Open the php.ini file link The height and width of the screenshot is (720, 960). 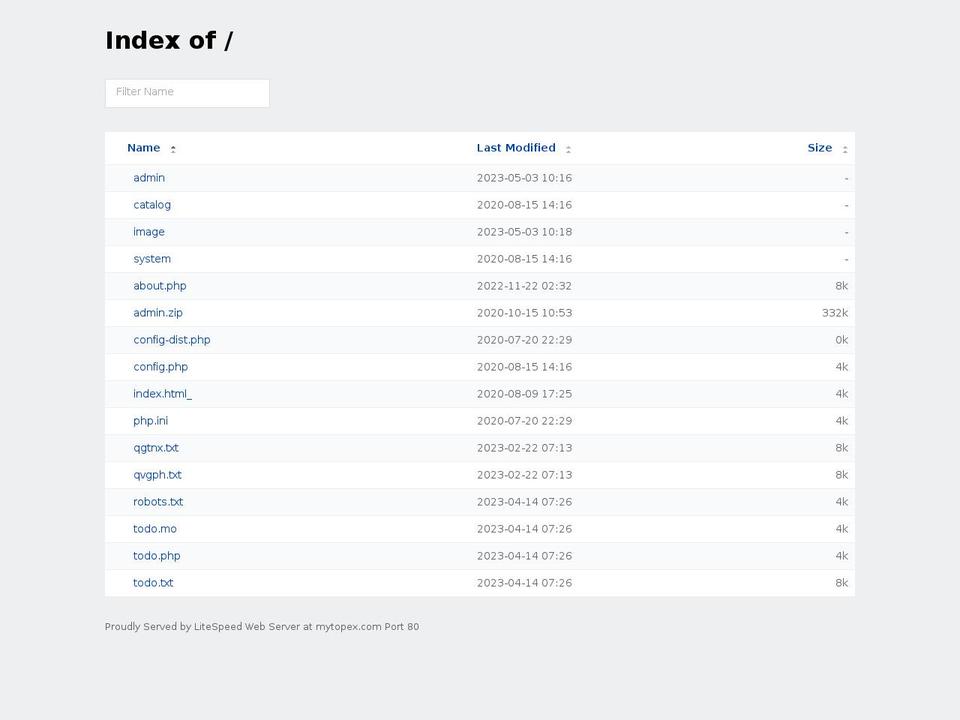tap(151, 420)
